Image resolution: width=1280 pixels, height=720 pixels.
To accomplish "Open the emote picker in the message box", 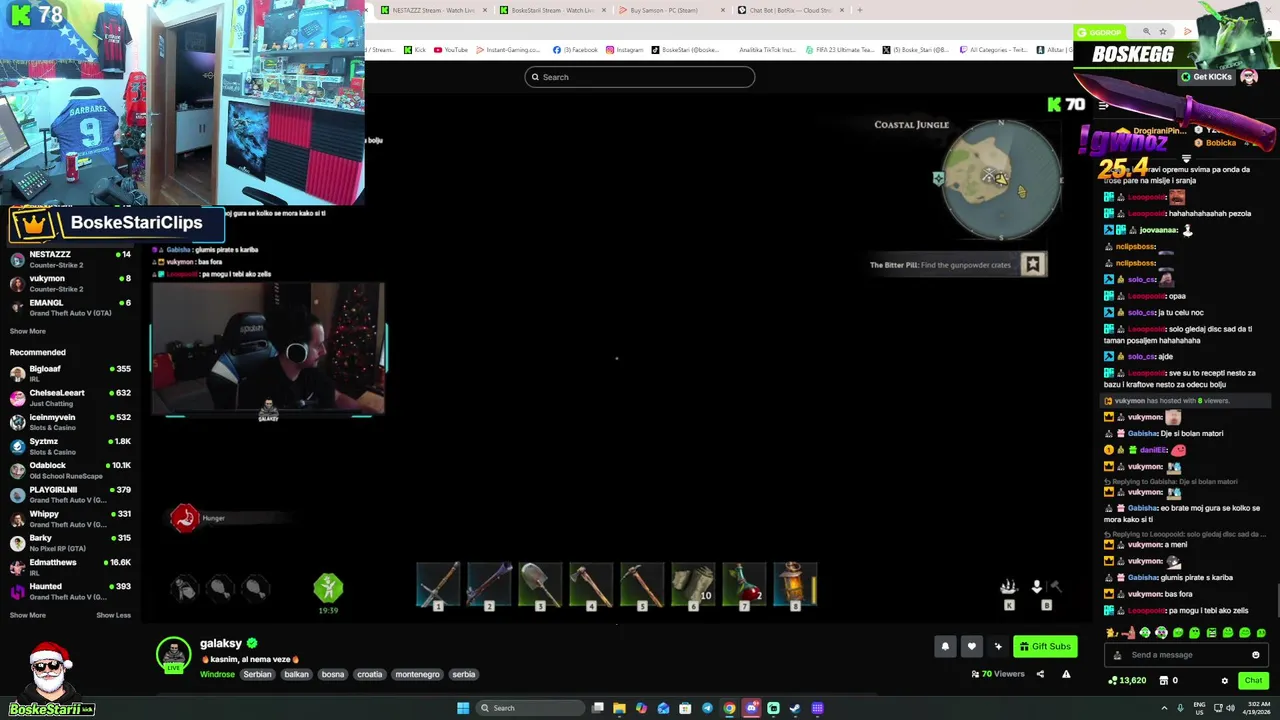I will pos(1256,655).
